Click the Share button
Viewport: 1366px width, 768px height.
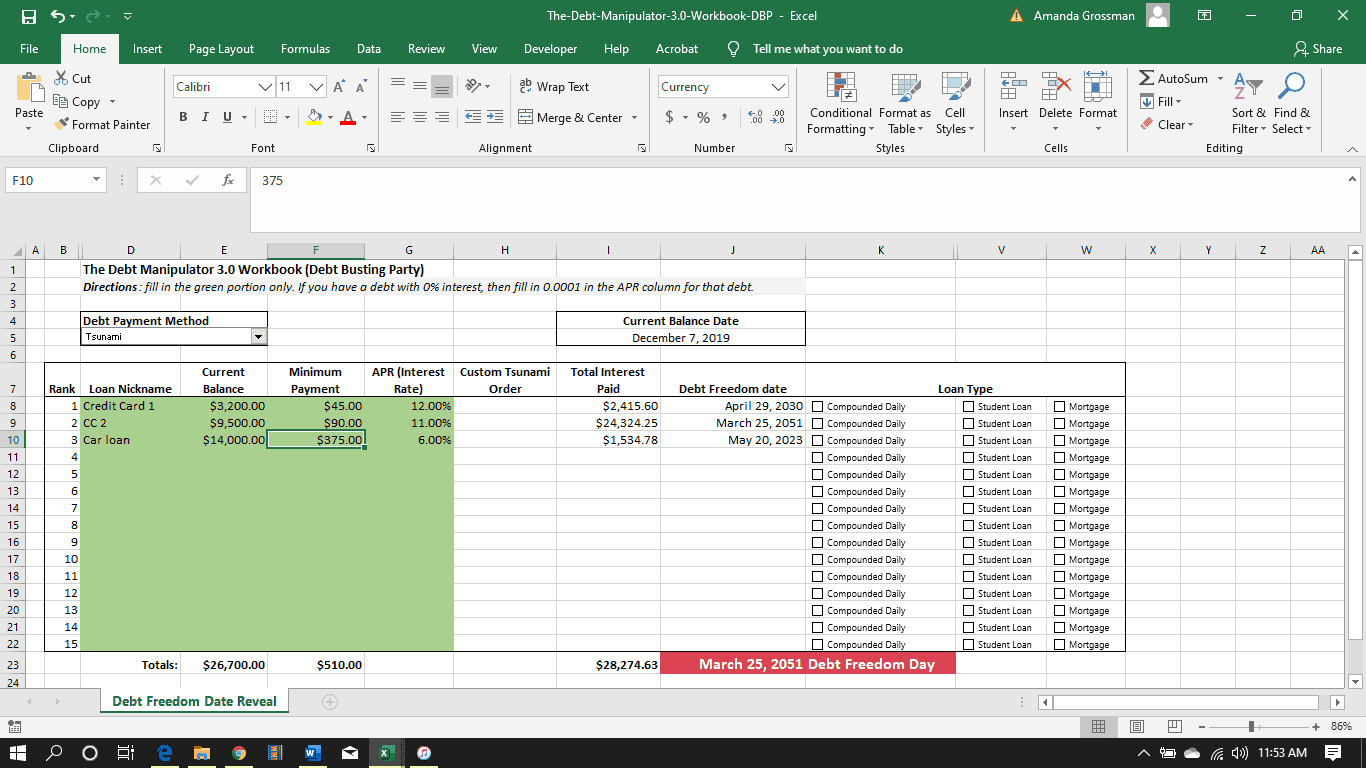pos(1317,49)
